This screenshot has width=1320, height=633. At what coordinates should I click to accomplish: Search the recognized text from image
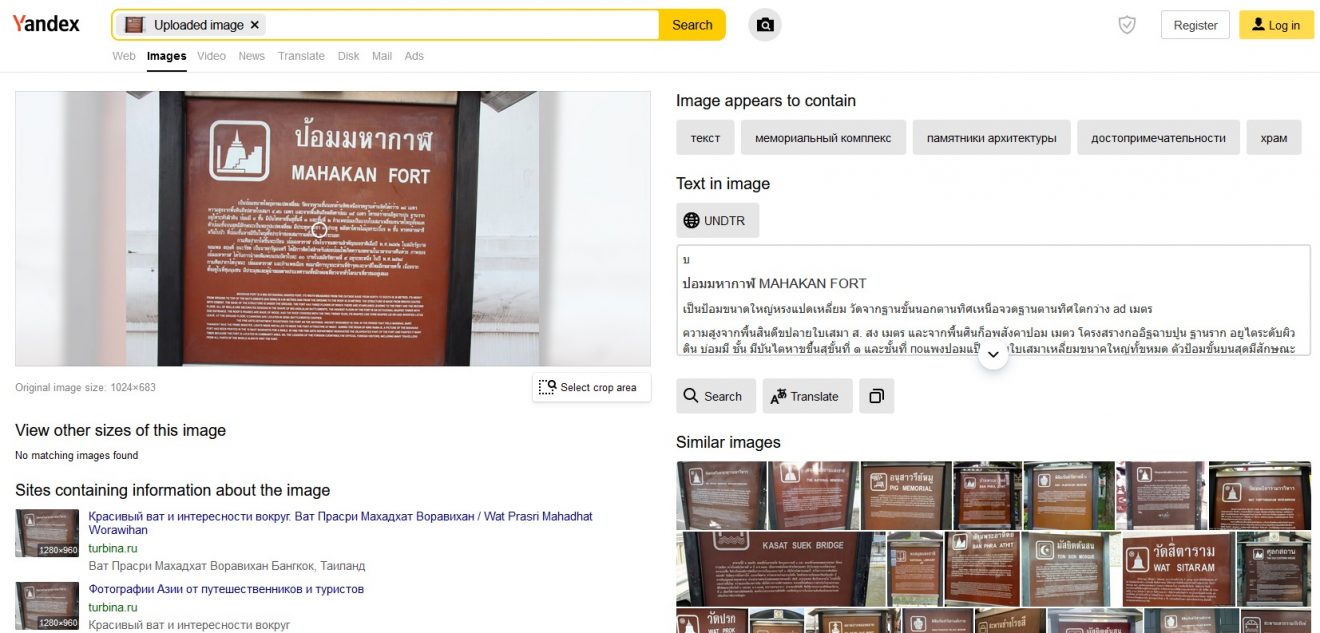point(714,396)
